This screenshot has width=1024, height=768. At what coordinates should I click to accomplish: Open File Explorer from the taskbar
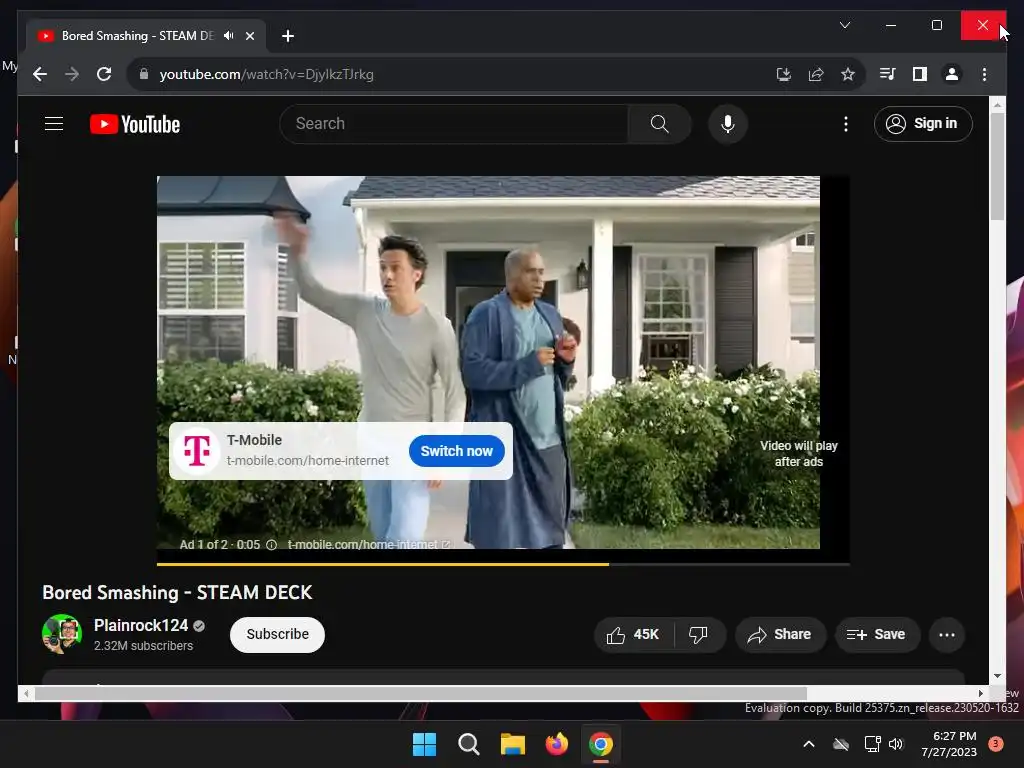click(x=513, y=744)
